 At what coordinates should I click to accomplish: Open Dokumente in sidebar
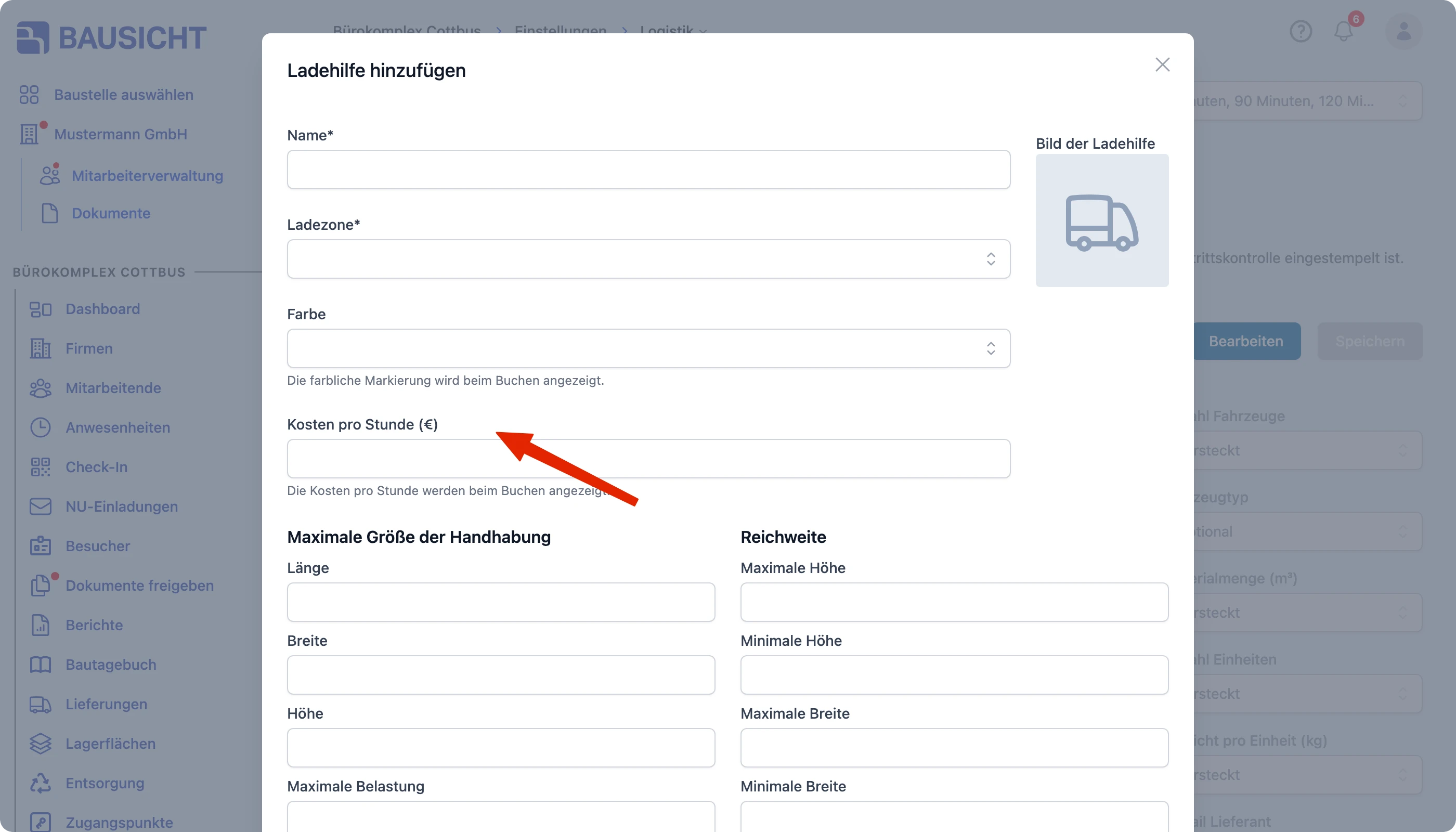pyautogui.click(x=111, y=213)
